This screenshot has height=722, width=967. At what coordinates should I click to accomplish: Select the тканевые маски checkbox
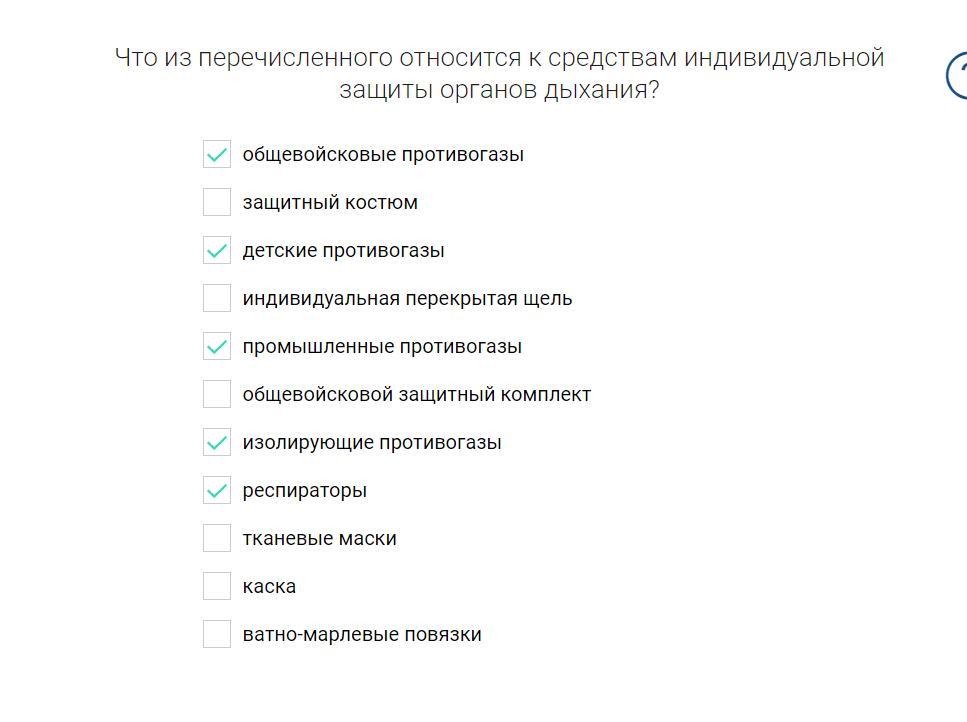(217, 538)
